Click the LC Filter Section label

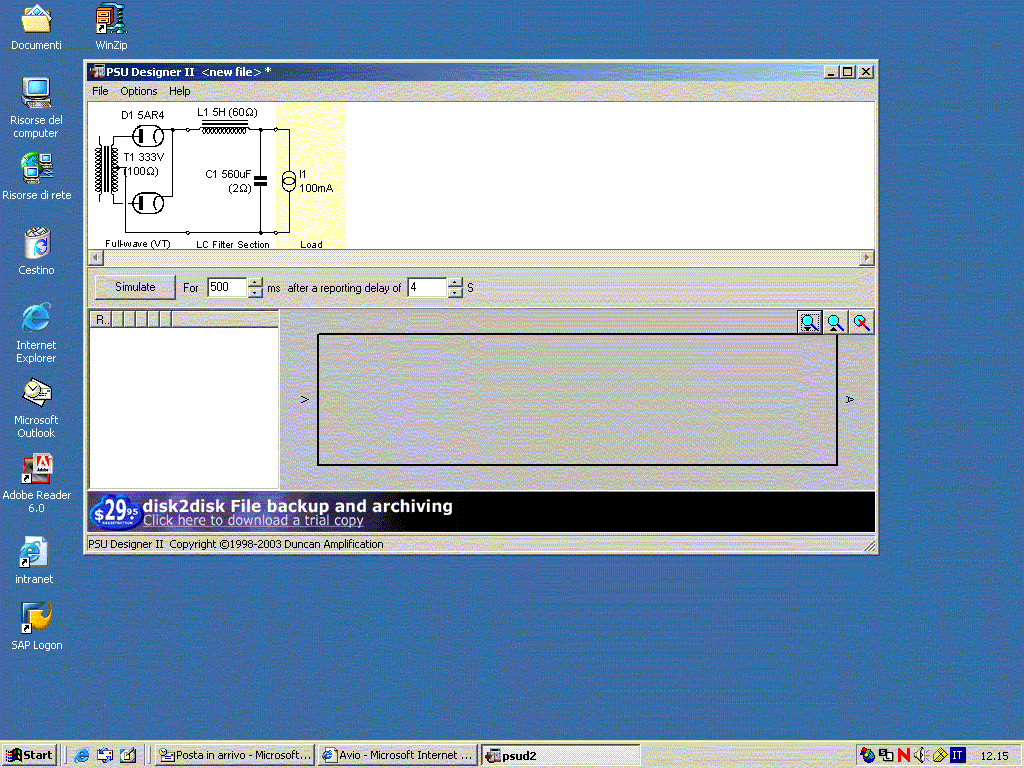click(232, 244)
